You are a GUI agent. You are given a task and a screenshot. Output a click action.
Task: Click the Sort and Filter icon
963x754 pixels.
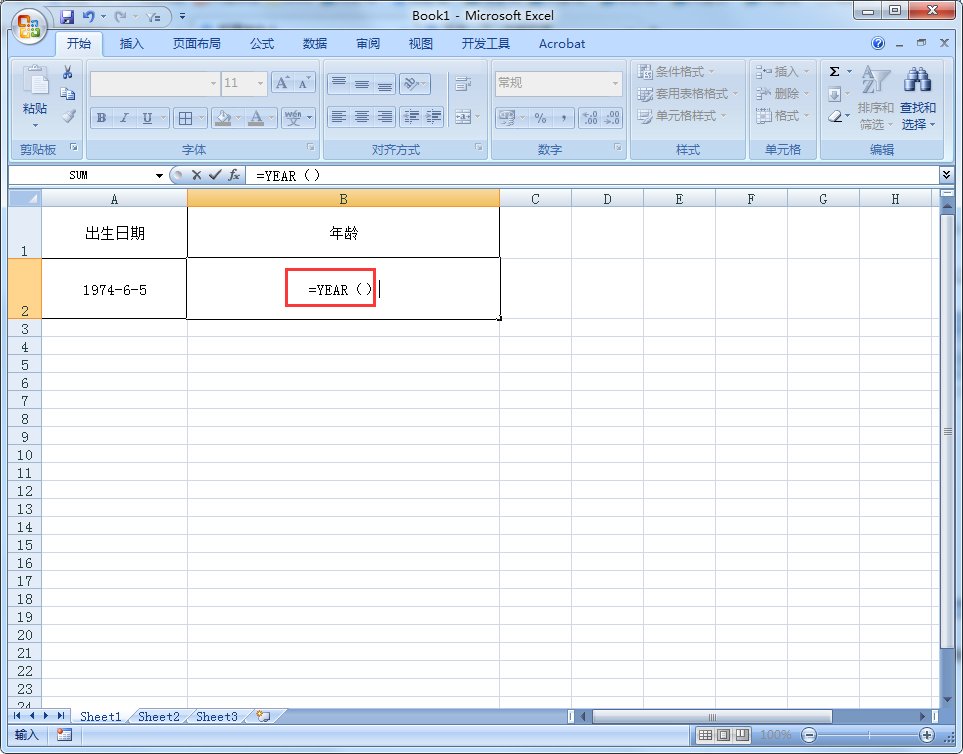(875, 82)
